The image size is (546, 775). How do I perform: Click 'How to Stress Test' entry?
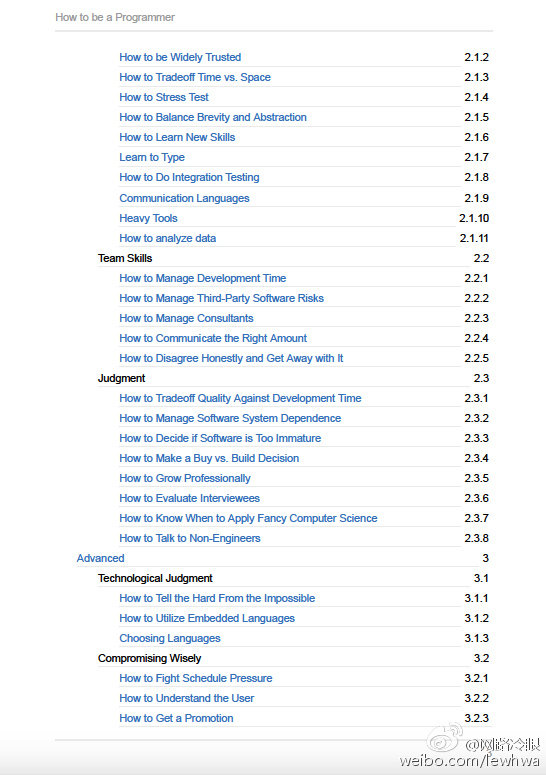164,97
